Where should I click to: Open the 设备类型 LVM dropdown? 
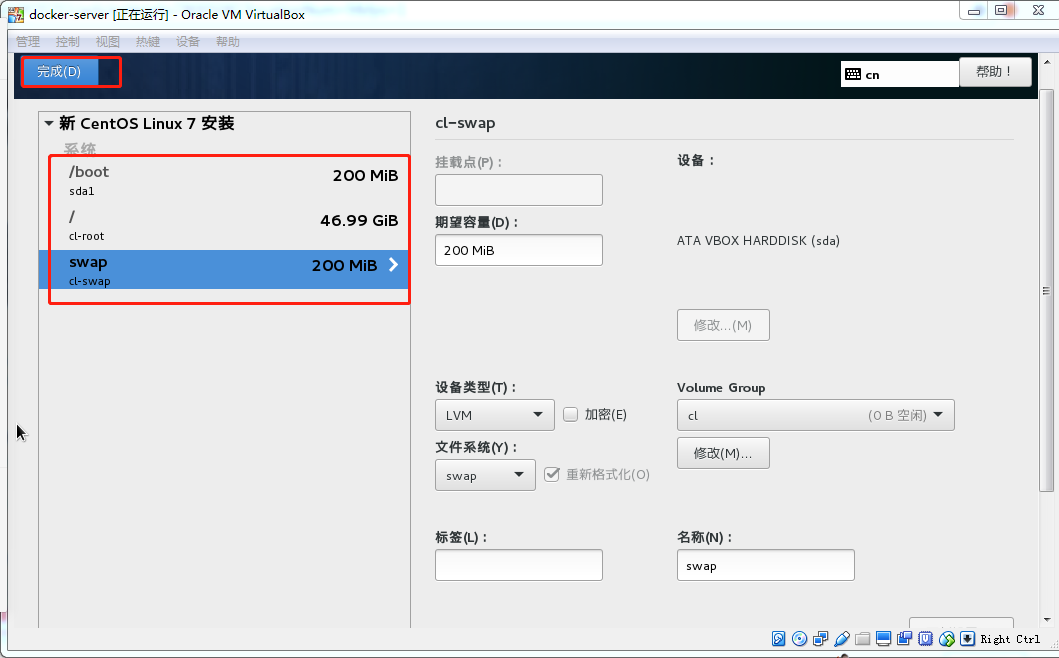[x=494, y=415]
